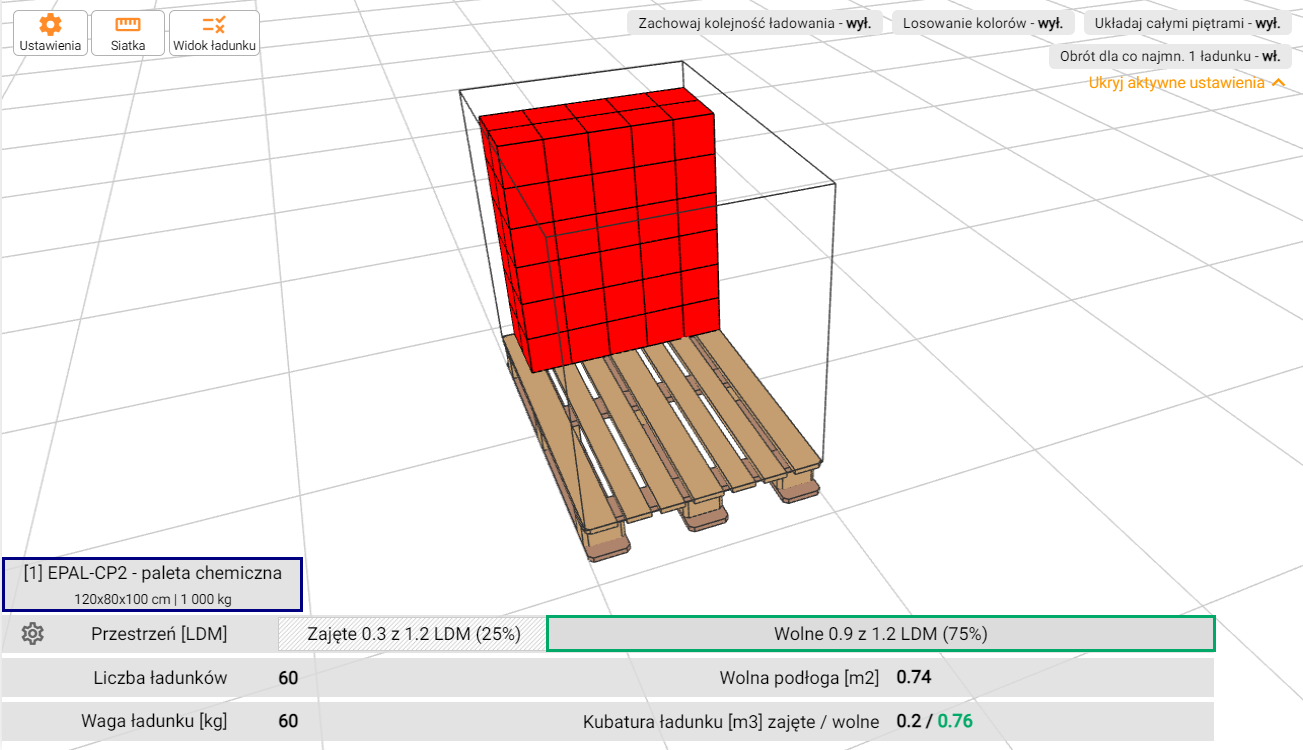Click the gear icon beside Przestrzeń [LDM]
Image resolution: width=1303 pixels, height=750 pixels.
tap(33, 633)
